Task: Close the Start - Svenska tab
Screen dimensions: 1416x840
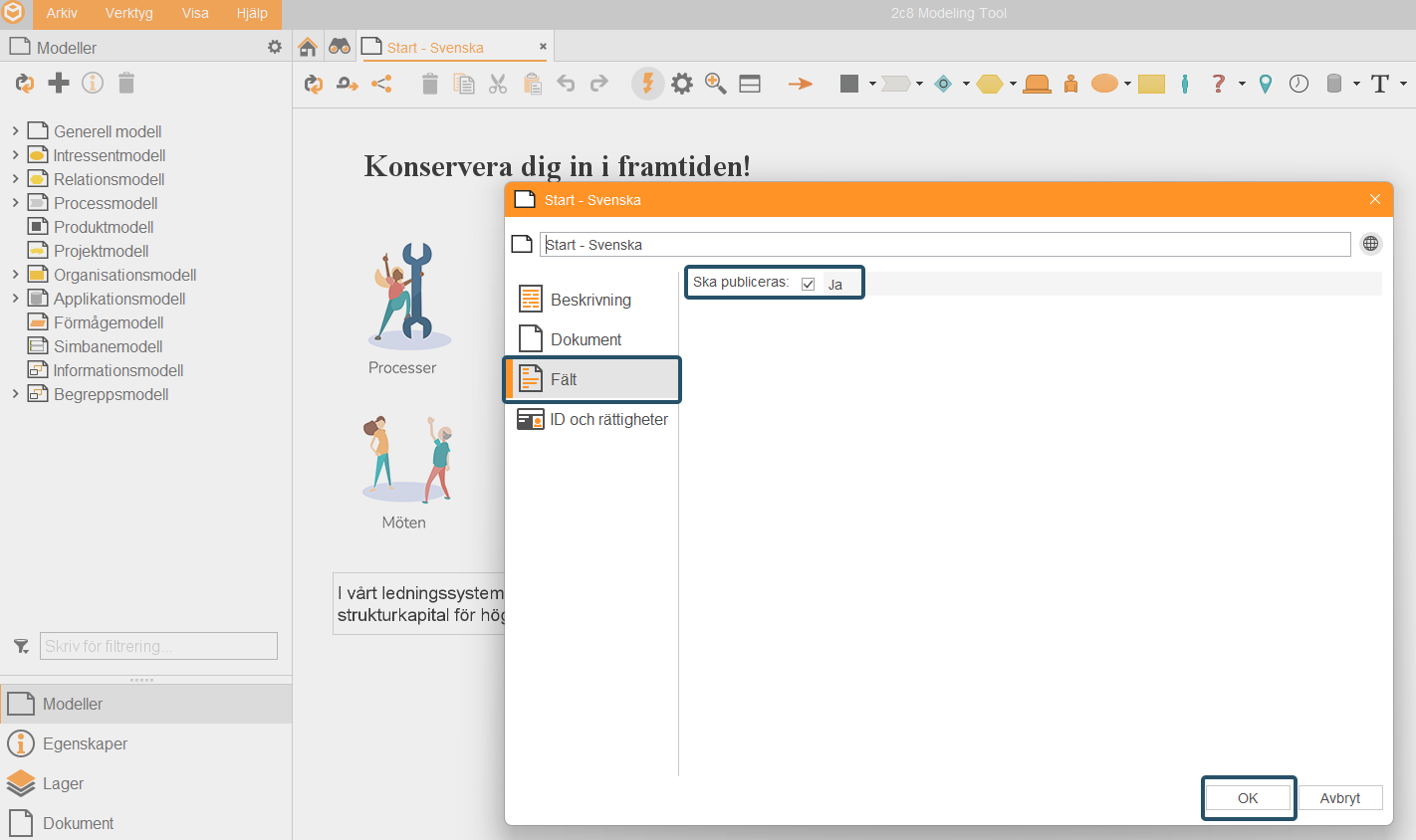Action: coord(543,46)
